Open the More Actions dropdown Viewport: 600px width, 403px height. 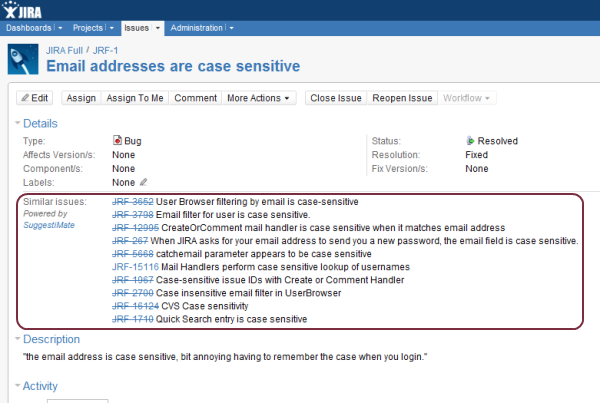260,98
